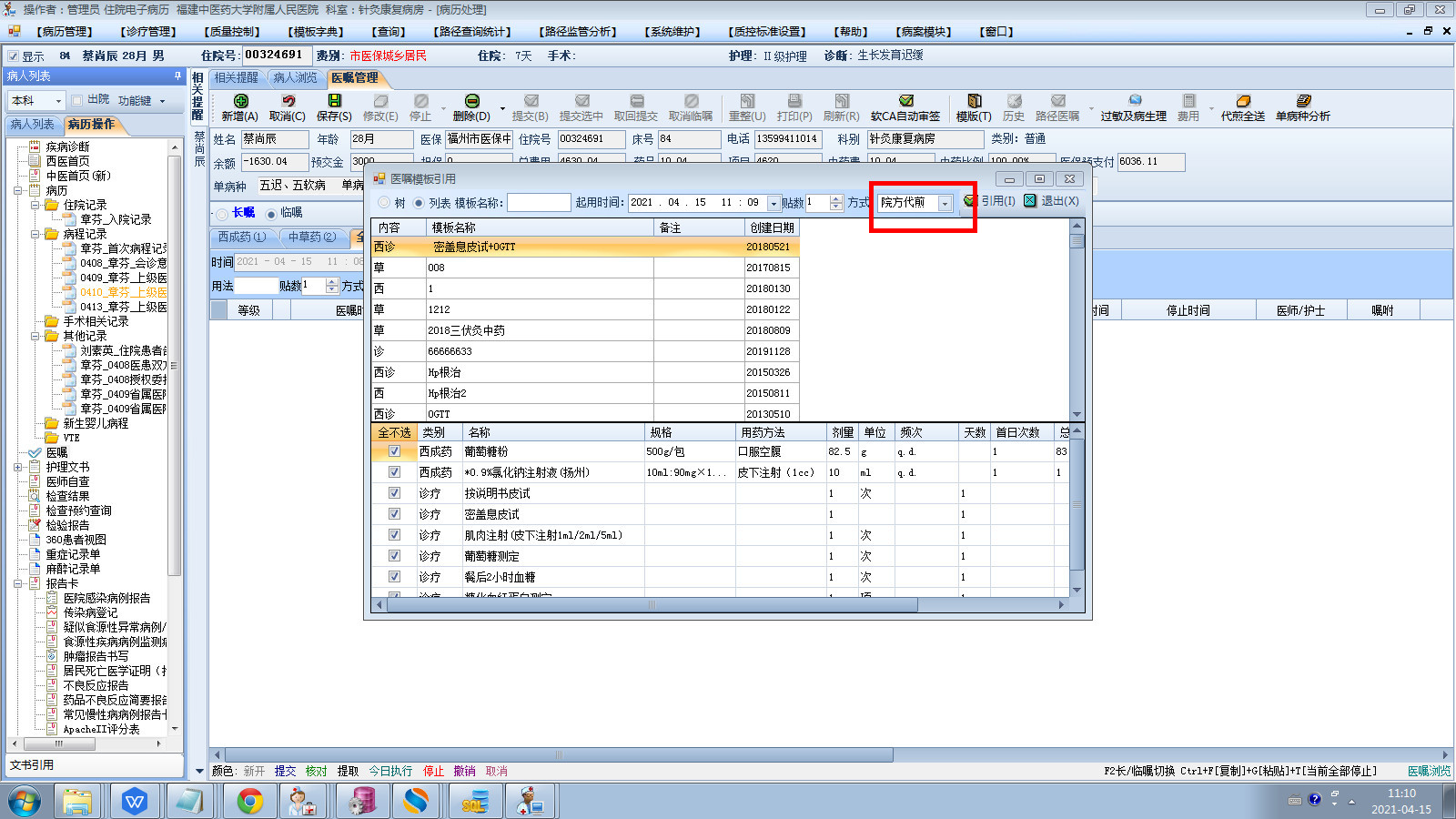Image resolution: width=1456 pixels, height=819 pixels.
Task: Open the 起用时间 date picker dropdown
Action: pos(773,203)
